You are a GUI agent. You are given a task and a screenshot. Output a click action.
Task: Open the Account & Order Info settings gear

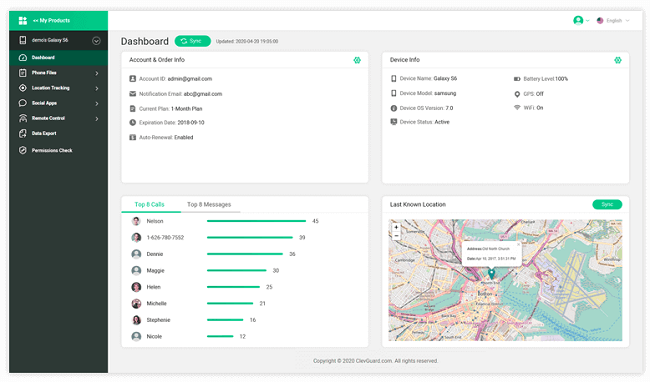coord(357,60)
